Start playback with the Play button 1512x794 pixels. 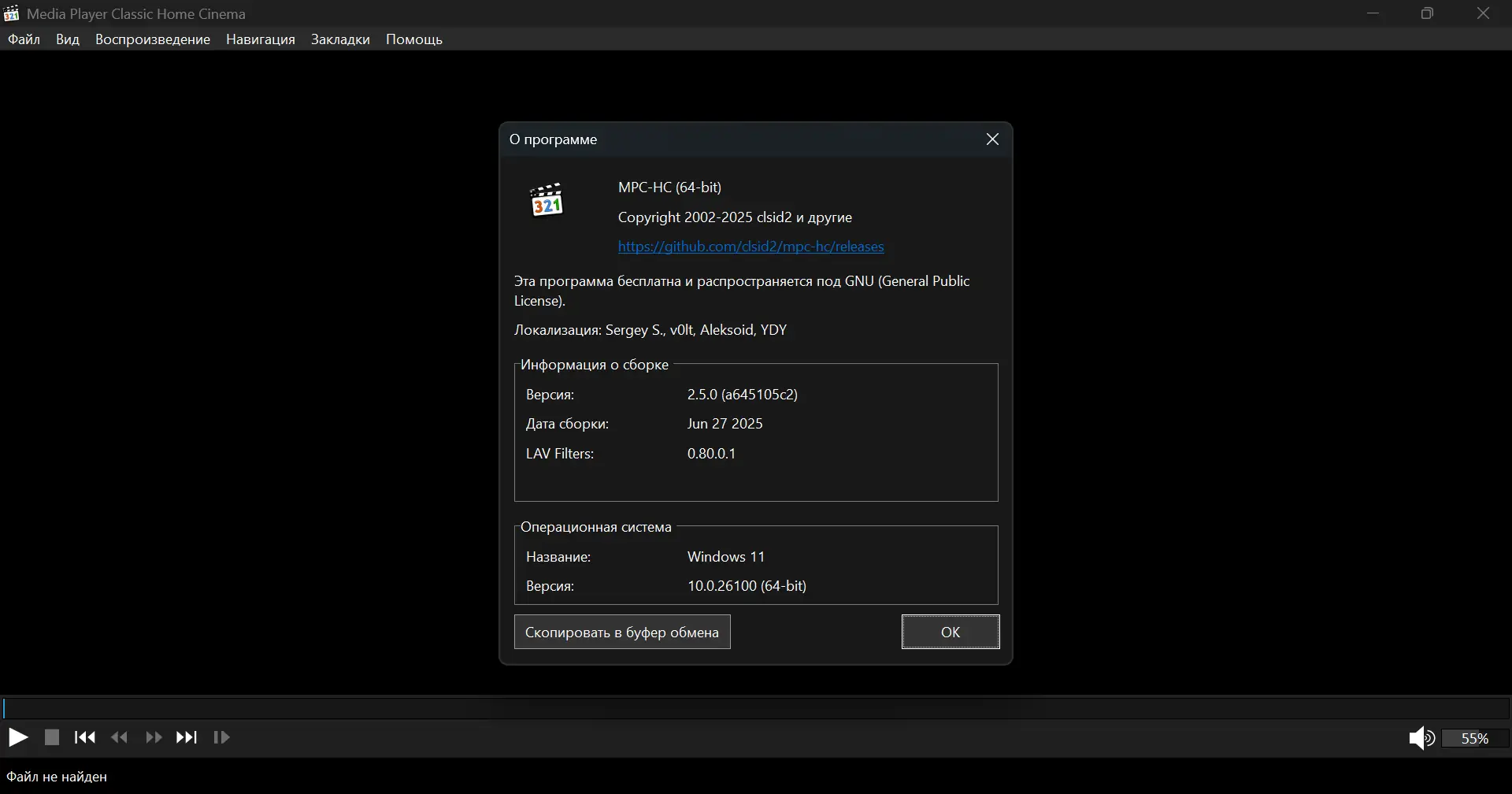18,738
